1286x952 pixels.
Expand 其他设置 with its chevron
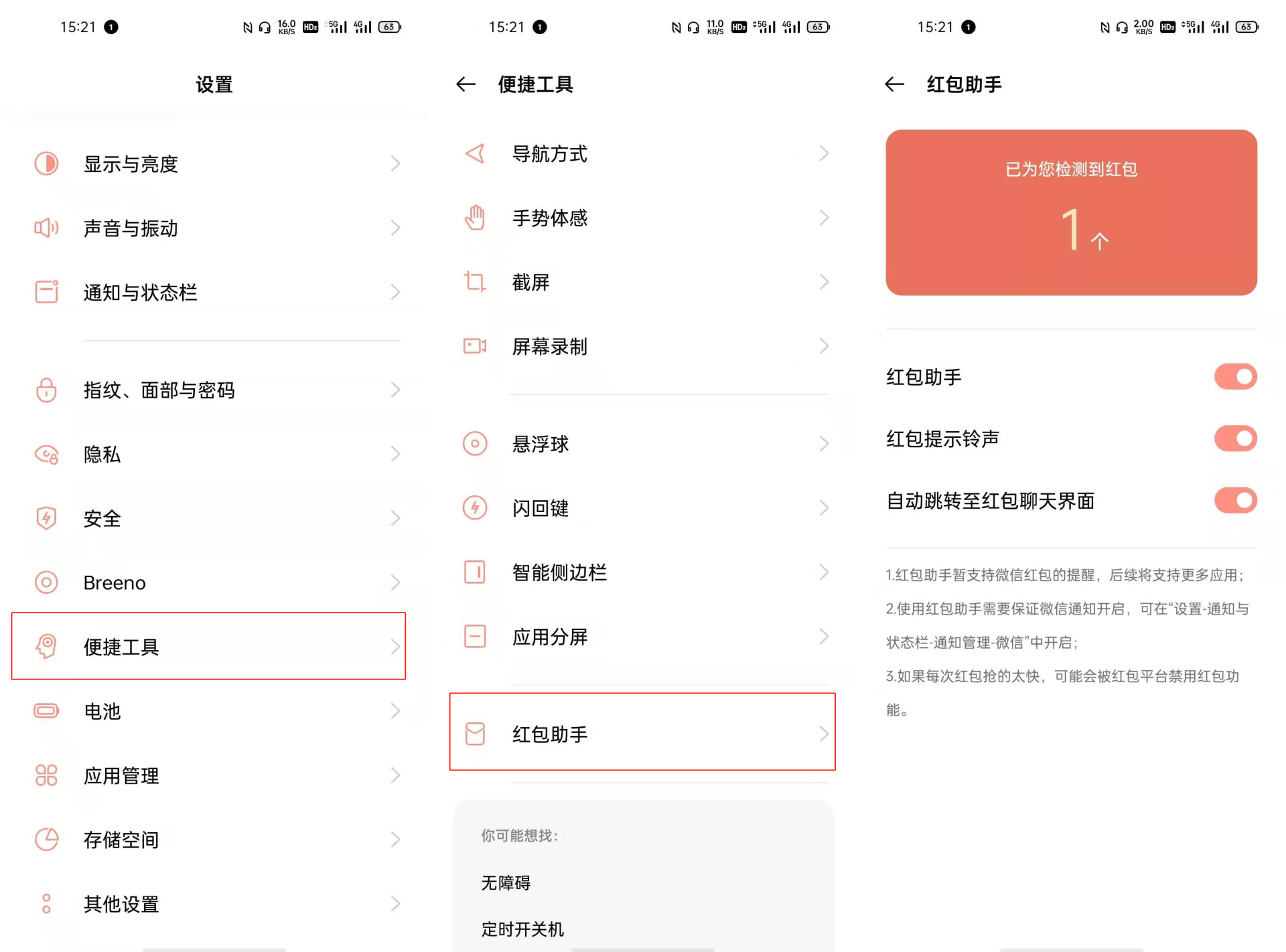tap(395, 904)
